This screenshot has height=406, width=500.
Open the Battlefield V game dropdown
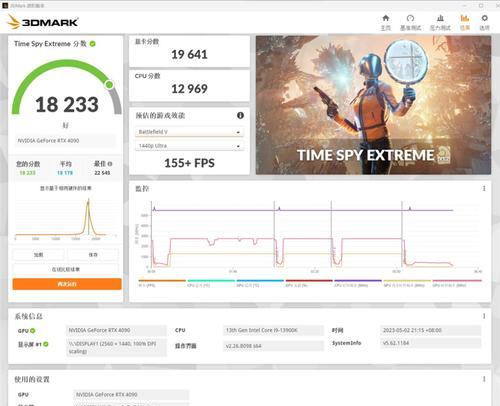point(189,132)
